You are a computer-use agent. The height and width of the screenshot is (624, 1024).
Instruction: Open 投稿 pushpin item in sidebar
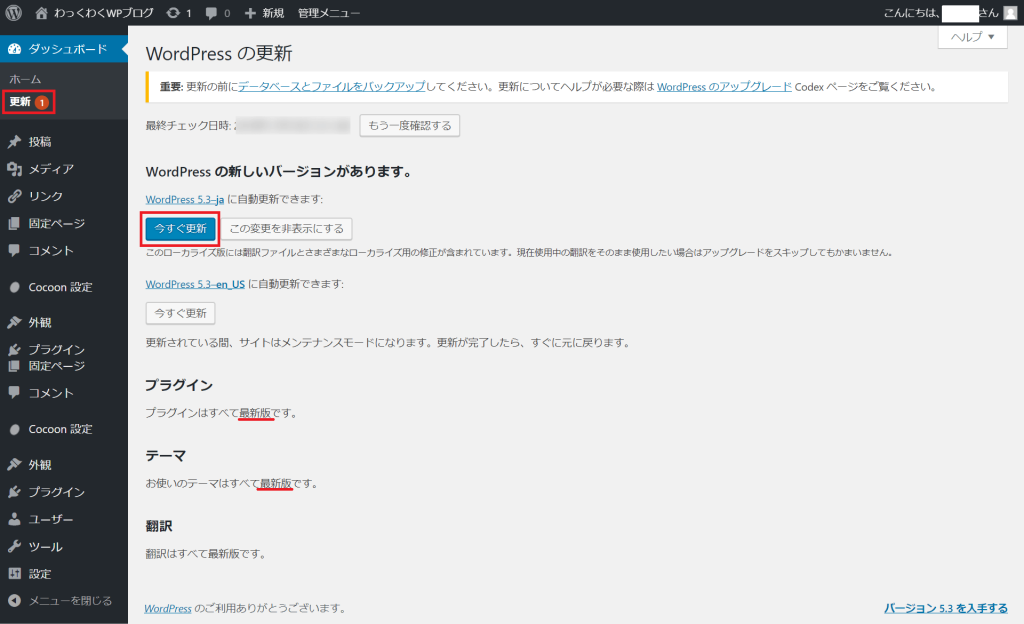coord(40,142)
